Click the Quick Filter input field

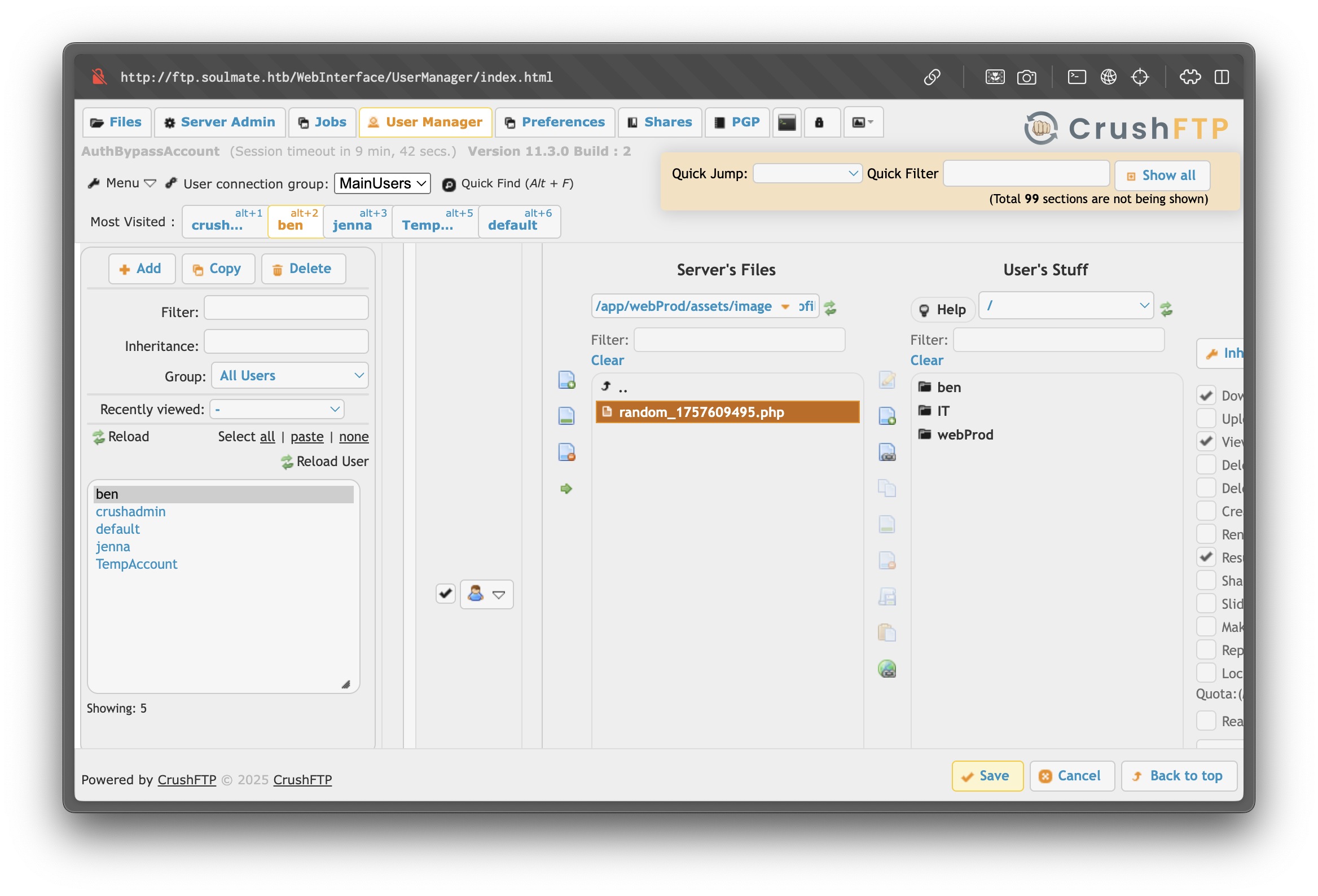click(1025, 174)
